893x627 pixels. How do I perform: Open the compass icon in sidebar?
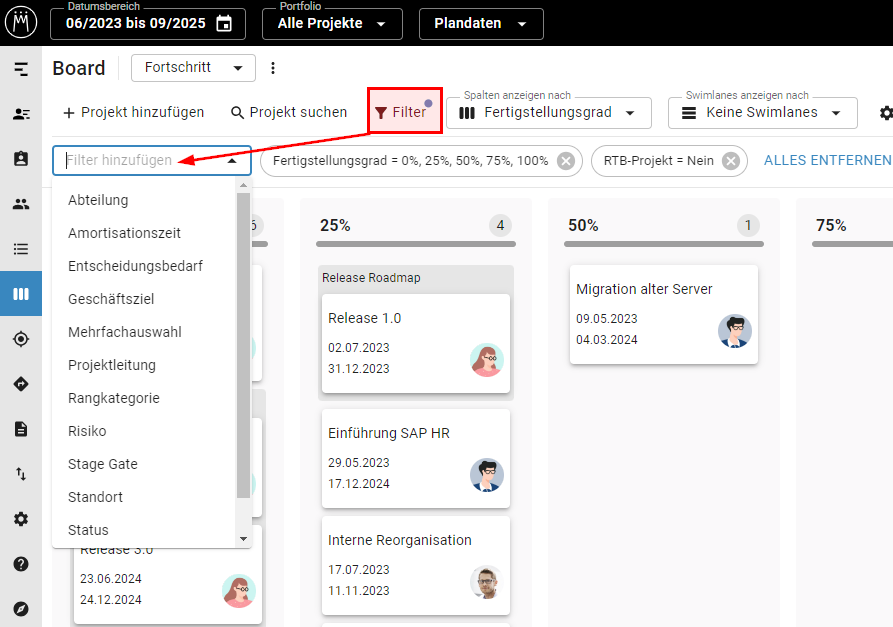21,609
